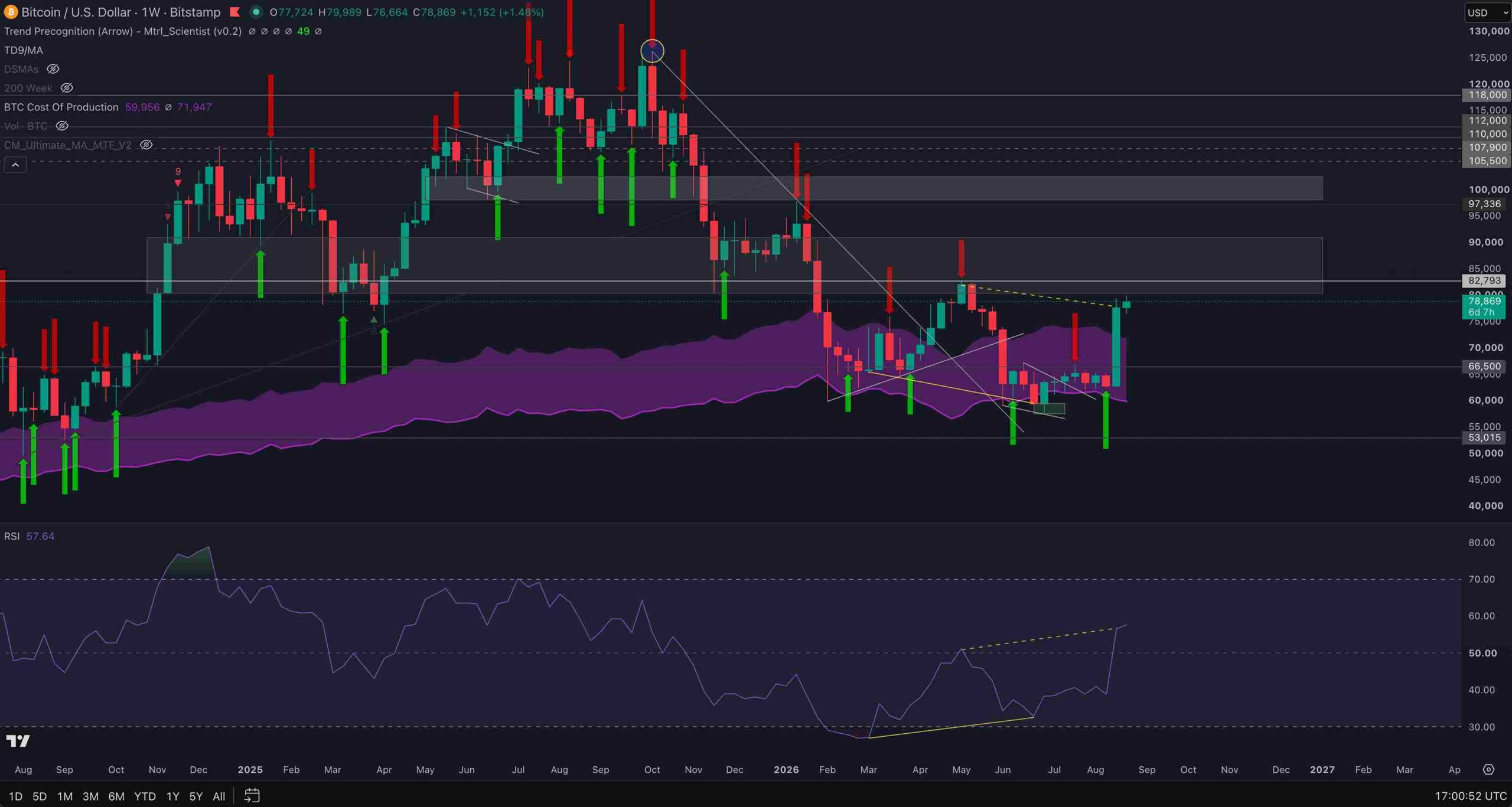Select the CM_Ultimate_MA_MTF_V2 indicator name
The width and height of the screenshot is (1512, 807).
tap(68, 145)
